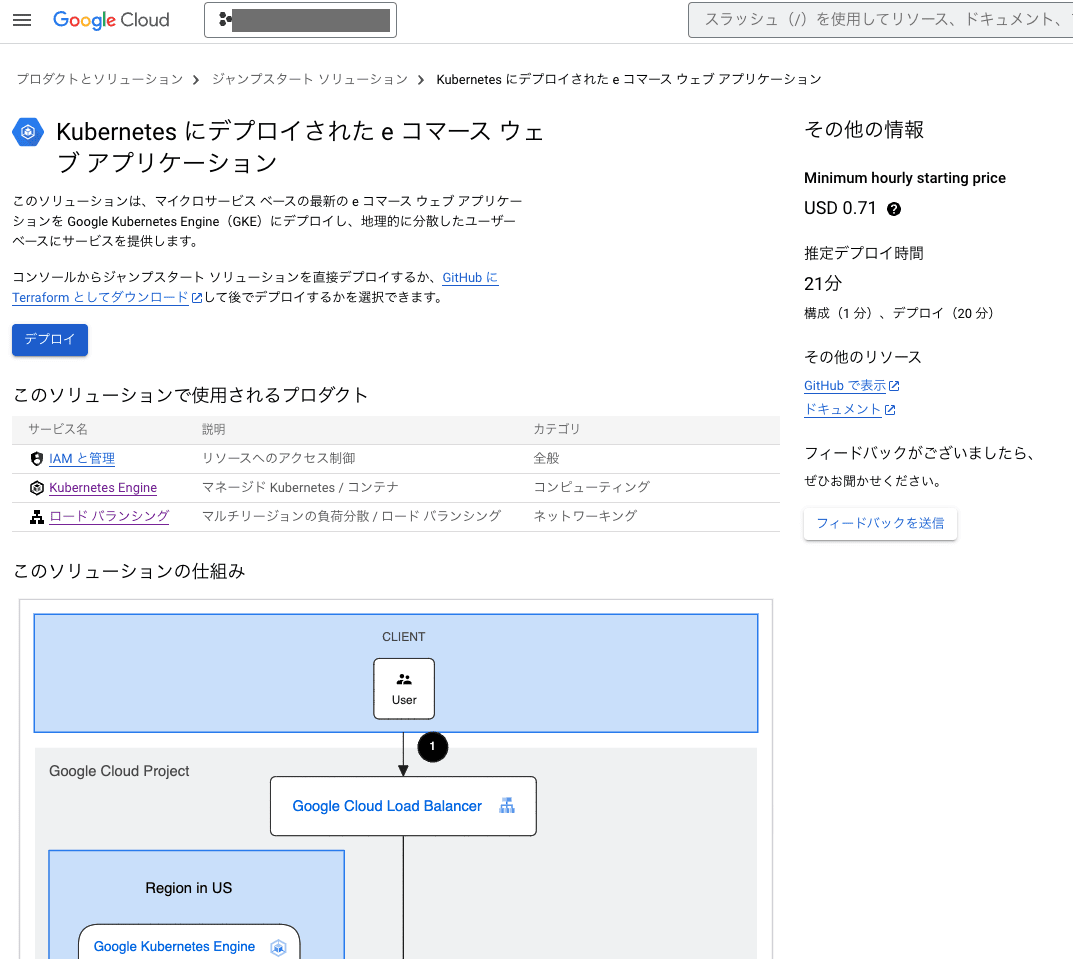Go to ジャンプスタート ソリューション breadcrumb
The image size is (1073, 959).
(310, 79)
